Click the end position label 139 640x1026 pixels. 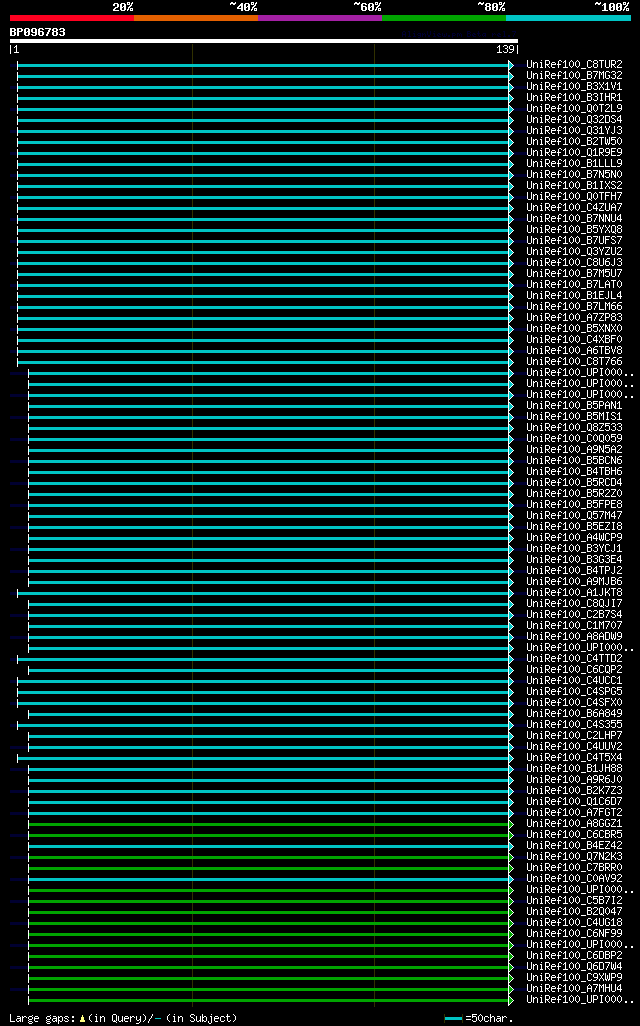[505, 50]
